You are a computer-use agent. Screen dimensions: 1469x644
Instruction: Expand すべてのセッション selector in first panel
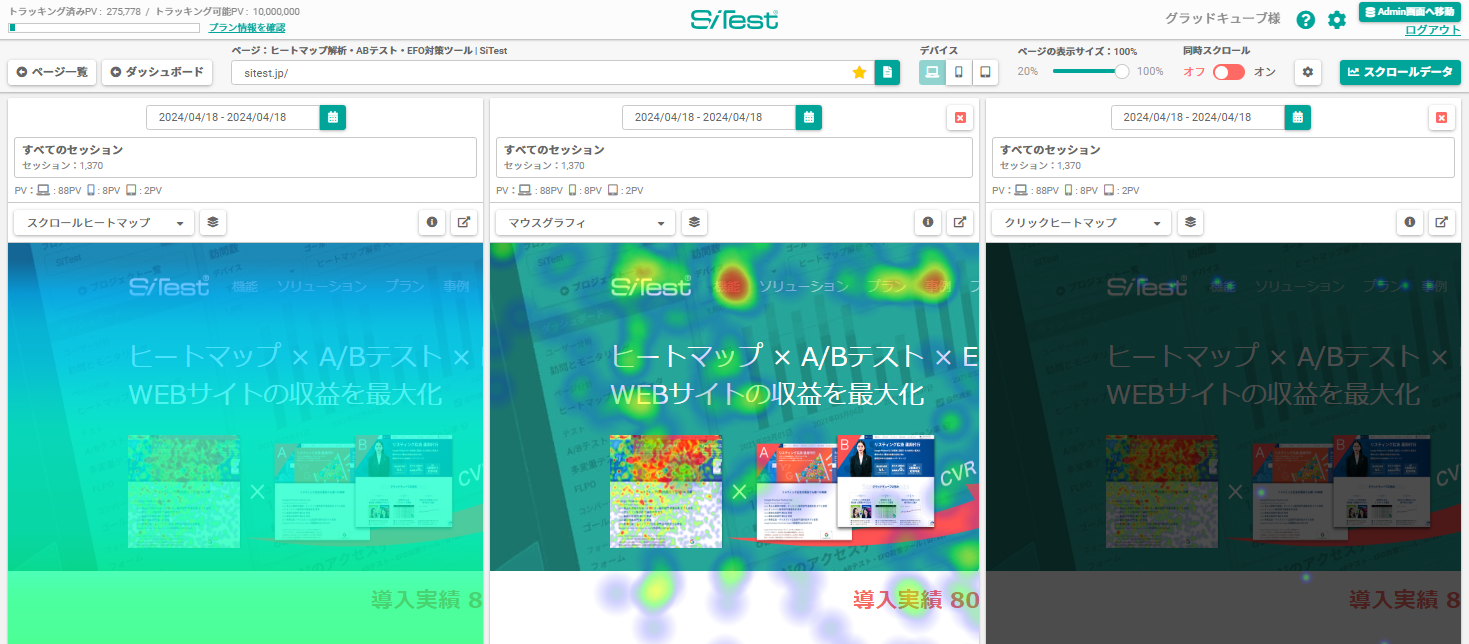[246, 158]
